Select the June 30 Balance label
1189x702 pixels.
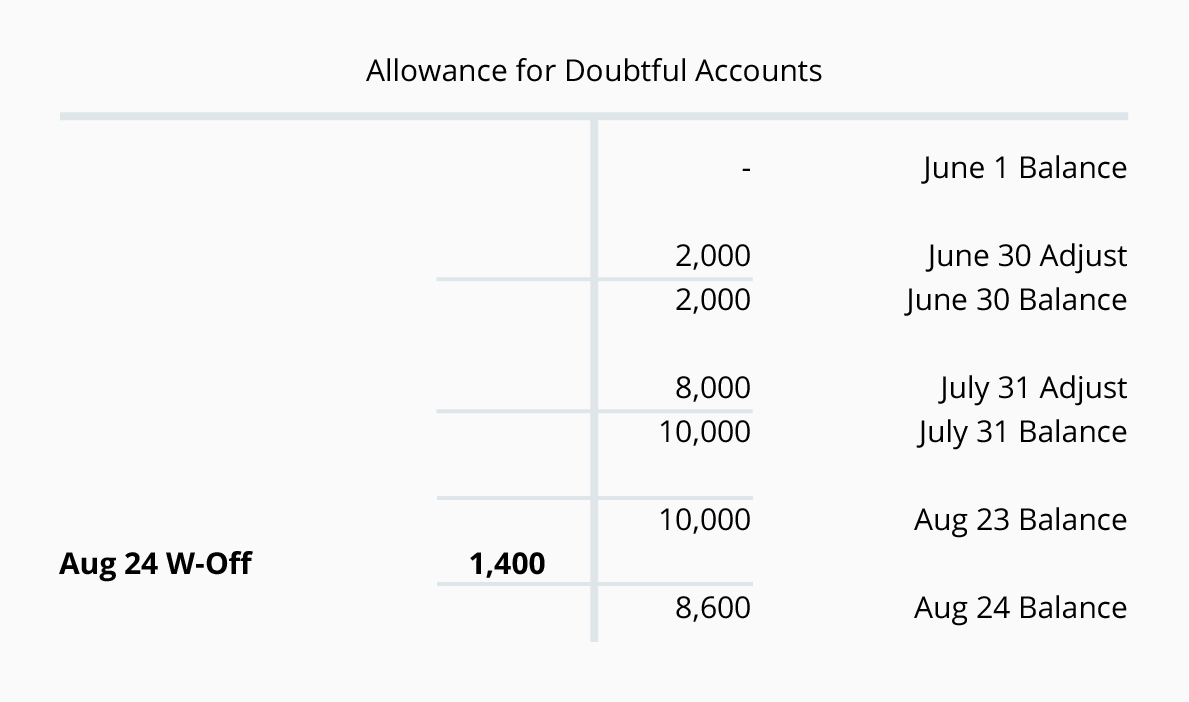[1016, 300]
